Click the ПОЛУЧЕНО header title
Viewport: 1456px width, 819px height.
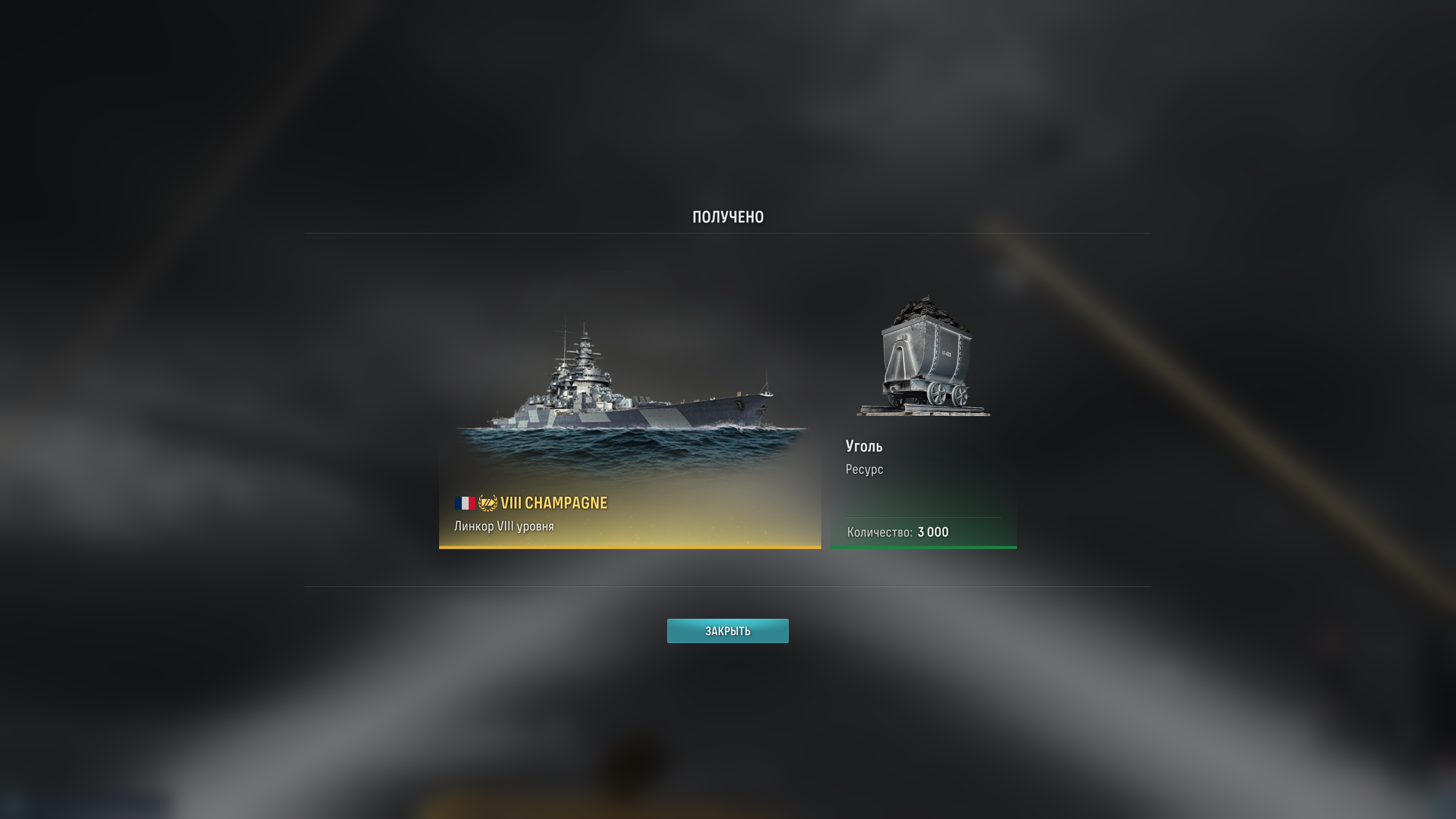click(x=728, y=217)
